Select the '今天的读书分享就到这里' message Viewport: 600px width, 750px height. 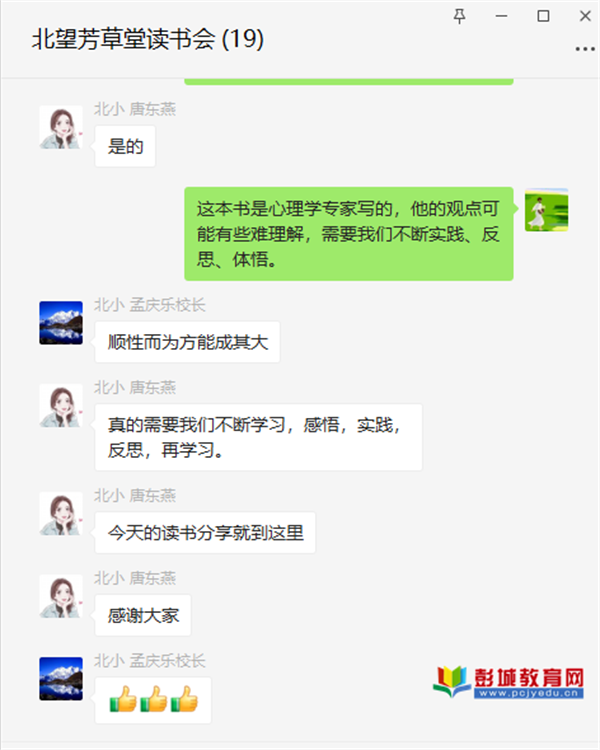(x=205, y=532)
